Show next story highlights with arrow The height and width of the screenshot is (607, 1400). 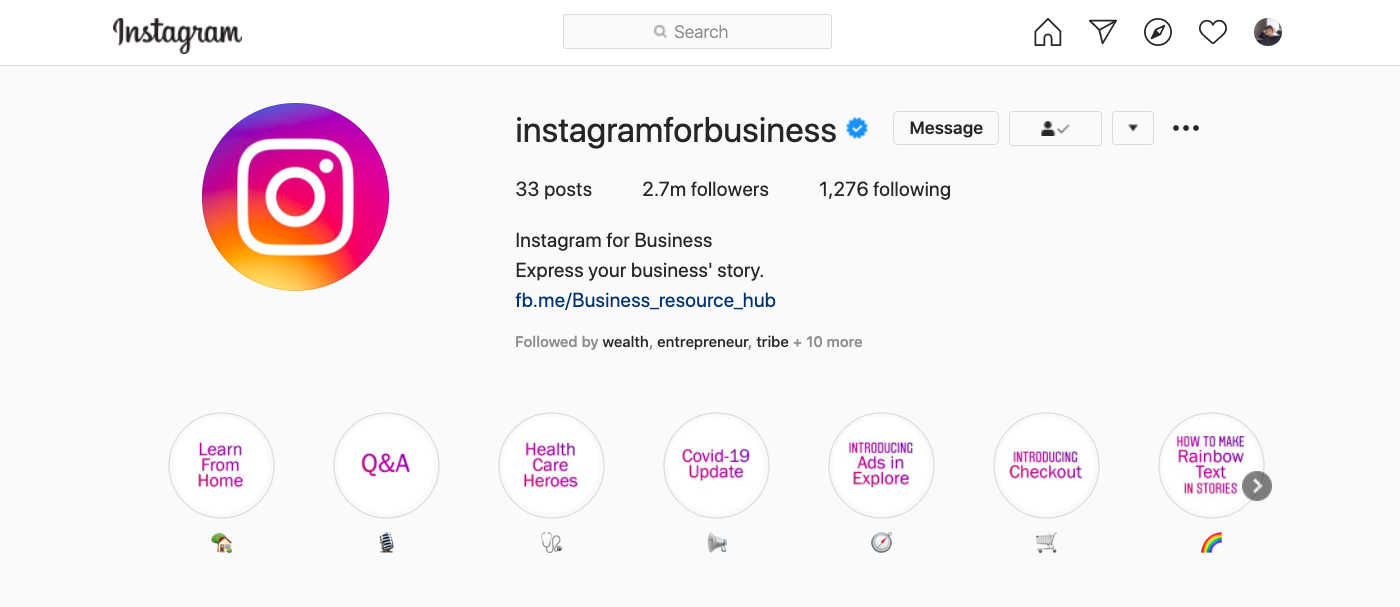1257,486
